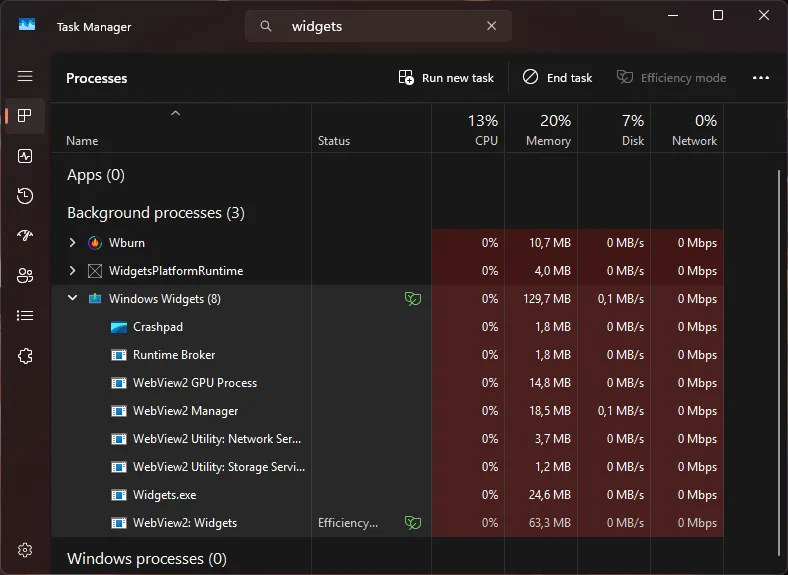This screenshot has height=575, width=788.
Task: Click the Windows processes (0) heading
Action: pyautogui.click(x=147, y=558)
